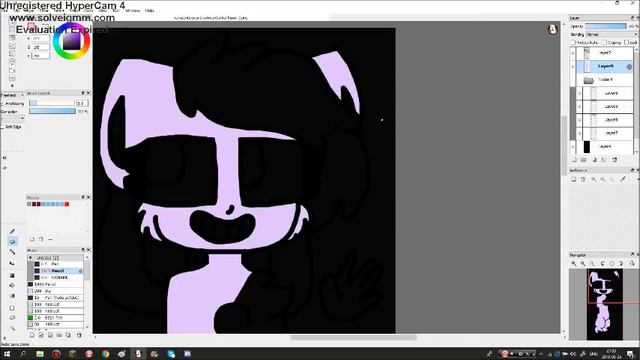Open the Window menu
Viewport: 640px width, 360px height.
coord(133,11)
